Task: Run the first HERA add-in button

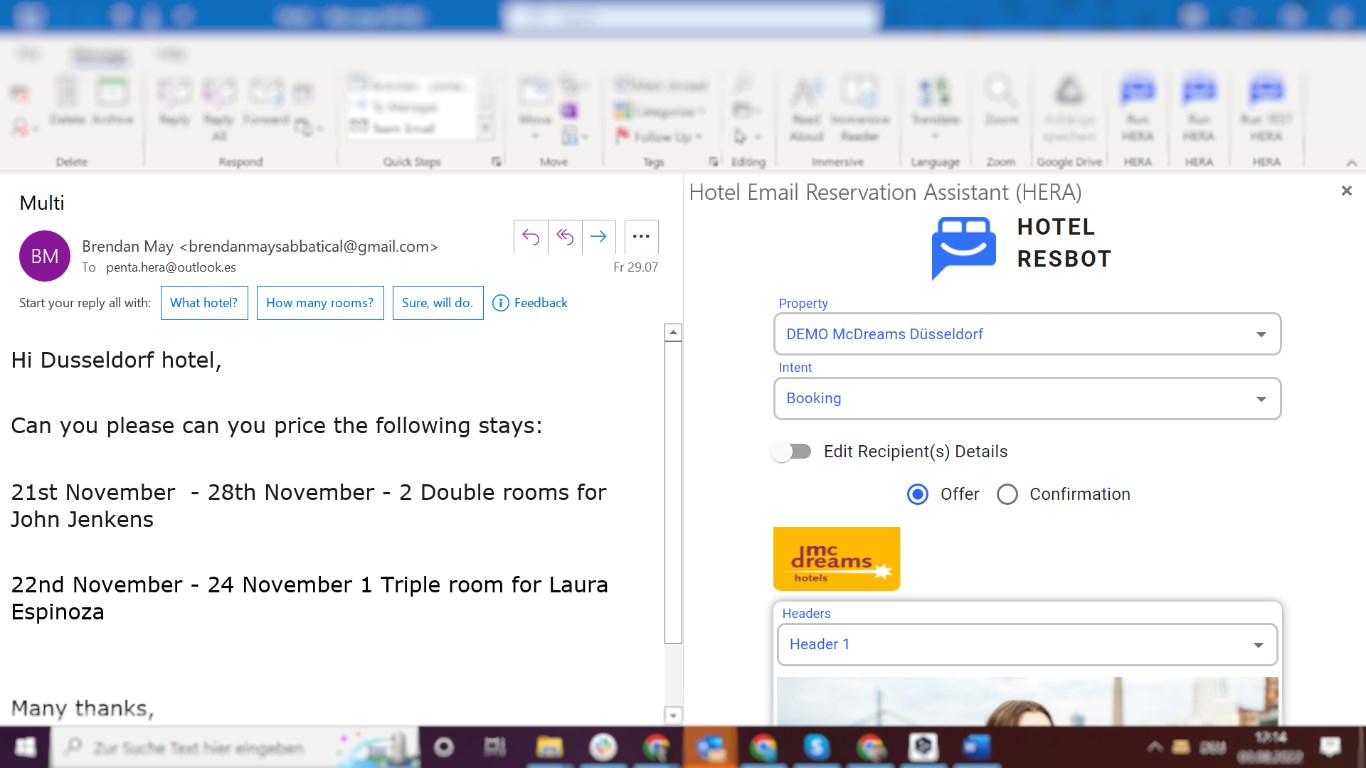Action: tap(1138, 108)
